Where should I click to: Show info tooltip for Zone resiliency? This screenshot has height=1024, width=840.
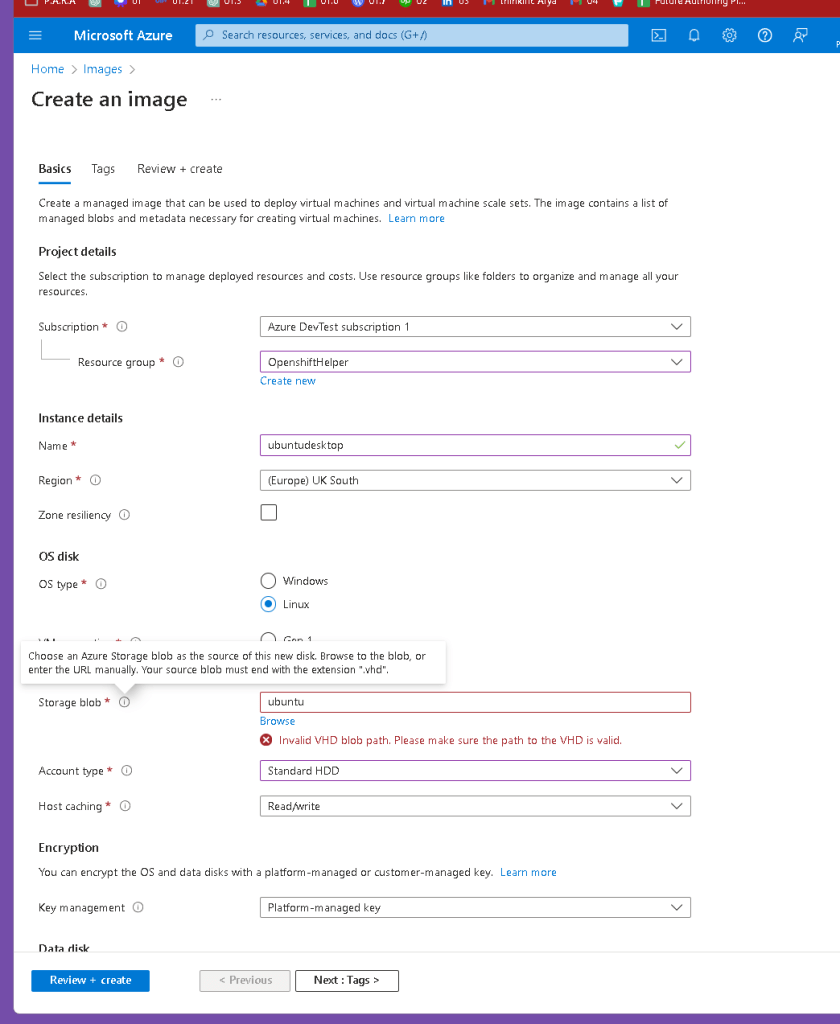pyautogui.click(x=124, y=515)
